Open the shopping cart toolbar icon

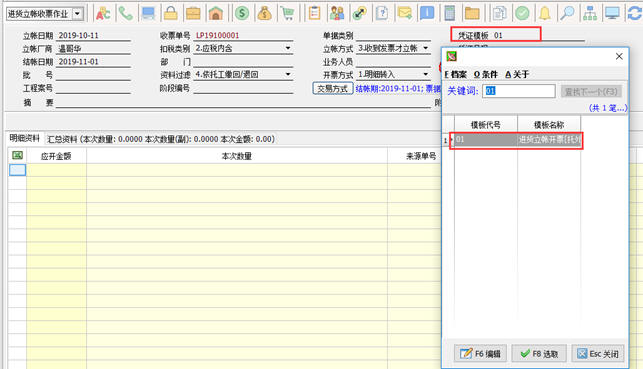[x=288, y=14]
